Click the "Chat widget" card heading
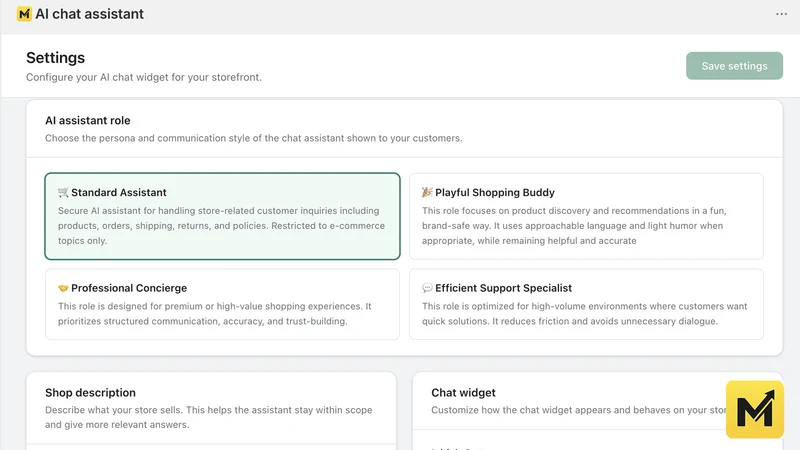Screen dimensions: 800x450 463,392
